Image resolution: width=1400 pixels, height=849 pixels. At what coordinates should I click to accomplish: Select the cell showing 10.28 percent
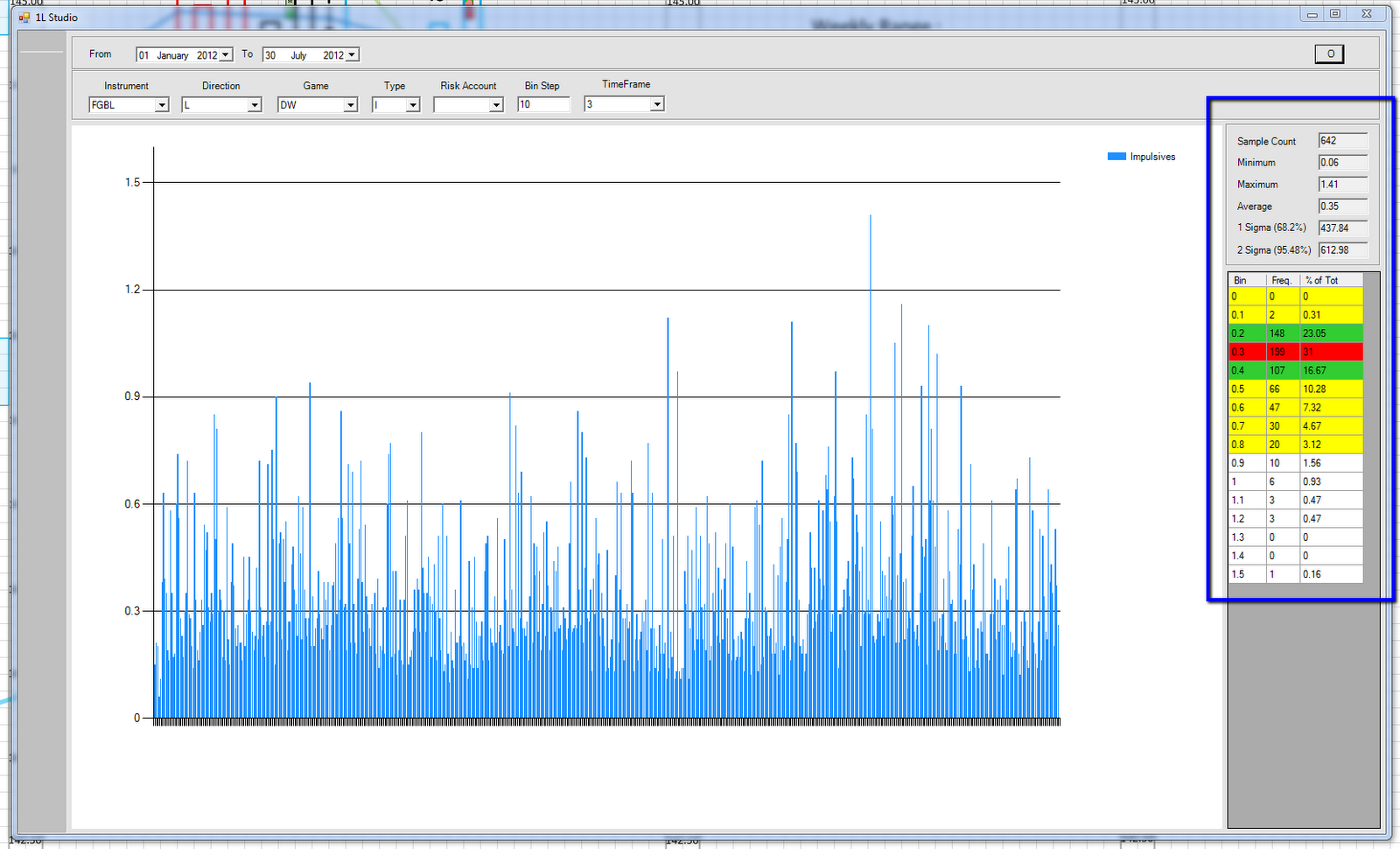tap(1332, 389)
